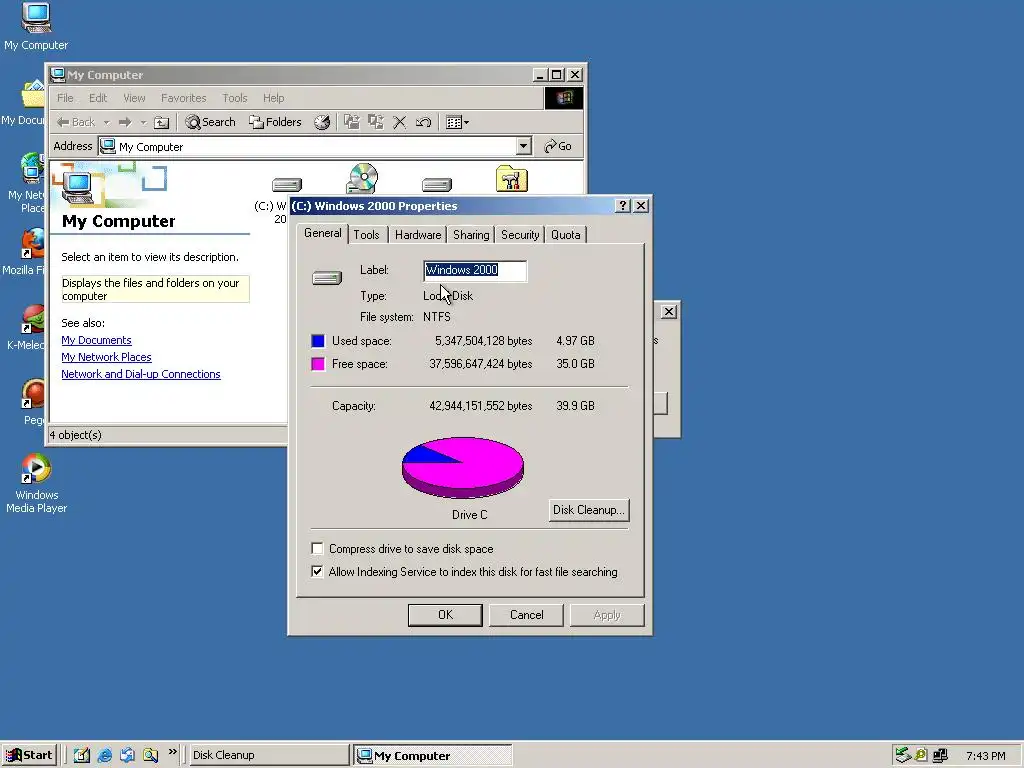Expand the Address bar dropdown
This screenshot has height=768, width=1024.
tap(523, 146)
